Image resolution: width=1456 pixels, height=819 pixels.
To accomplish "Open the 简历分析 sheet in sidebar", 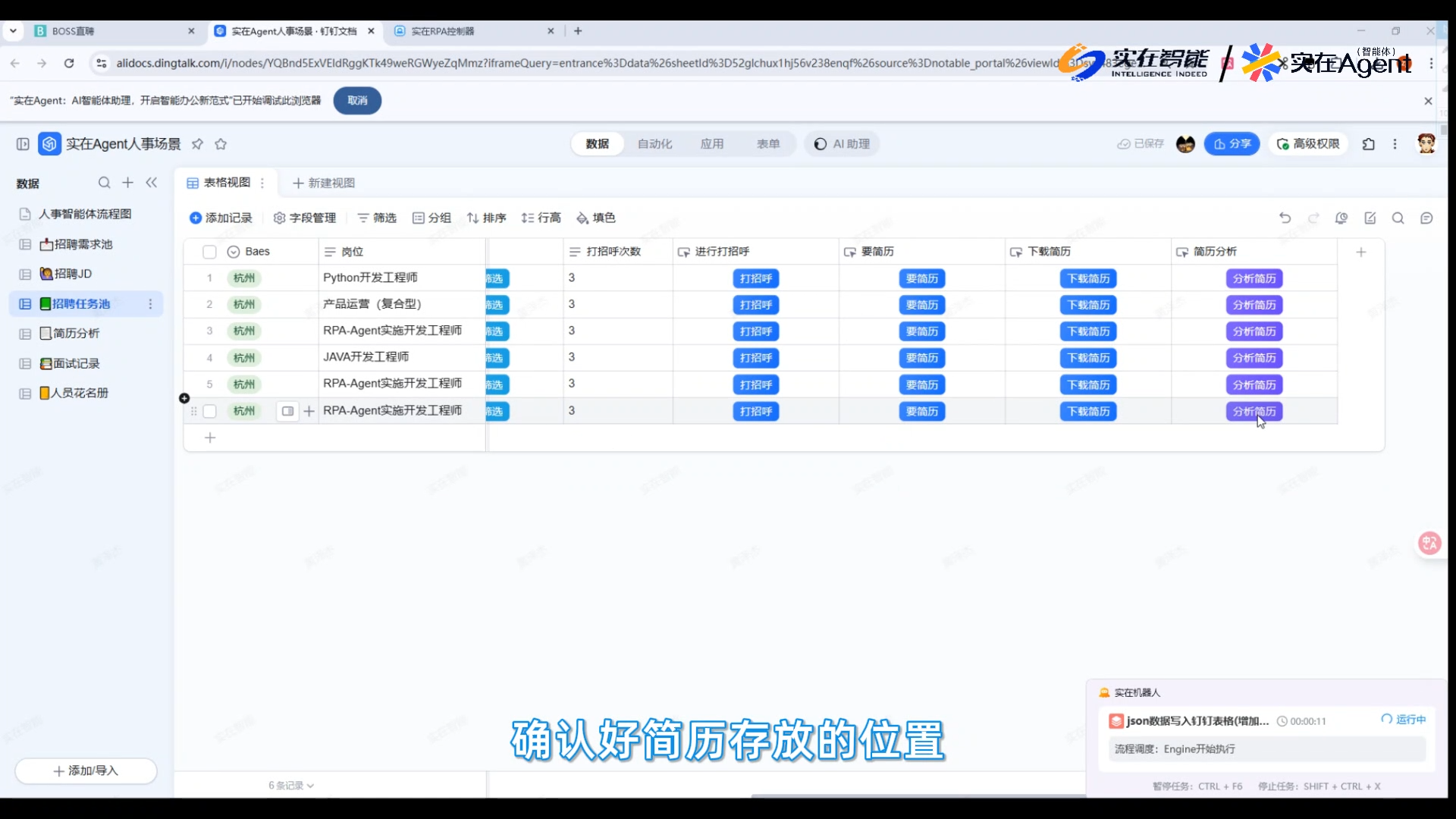I will tap(76, 334).
